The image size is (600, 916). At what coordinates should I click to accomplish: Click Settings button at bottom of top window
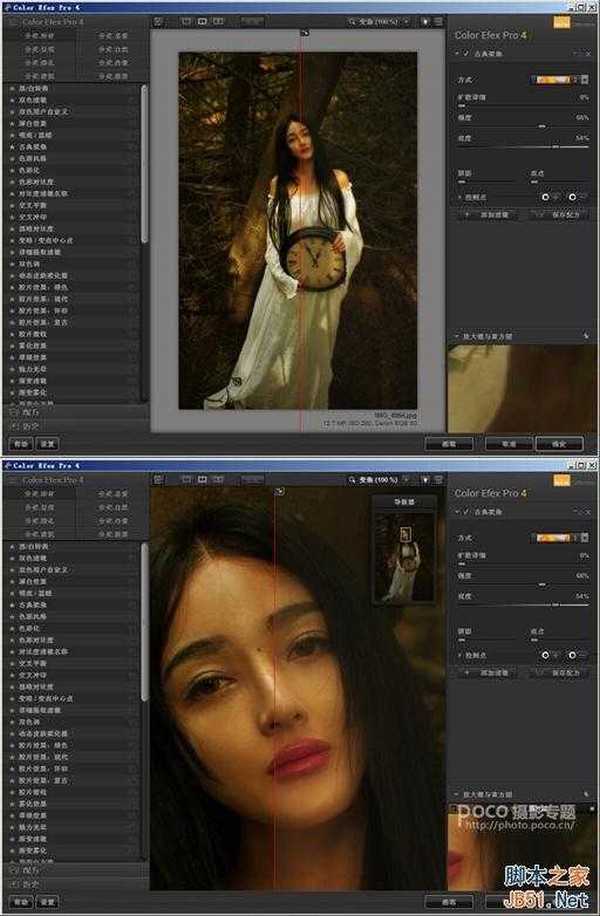point(47,444)
